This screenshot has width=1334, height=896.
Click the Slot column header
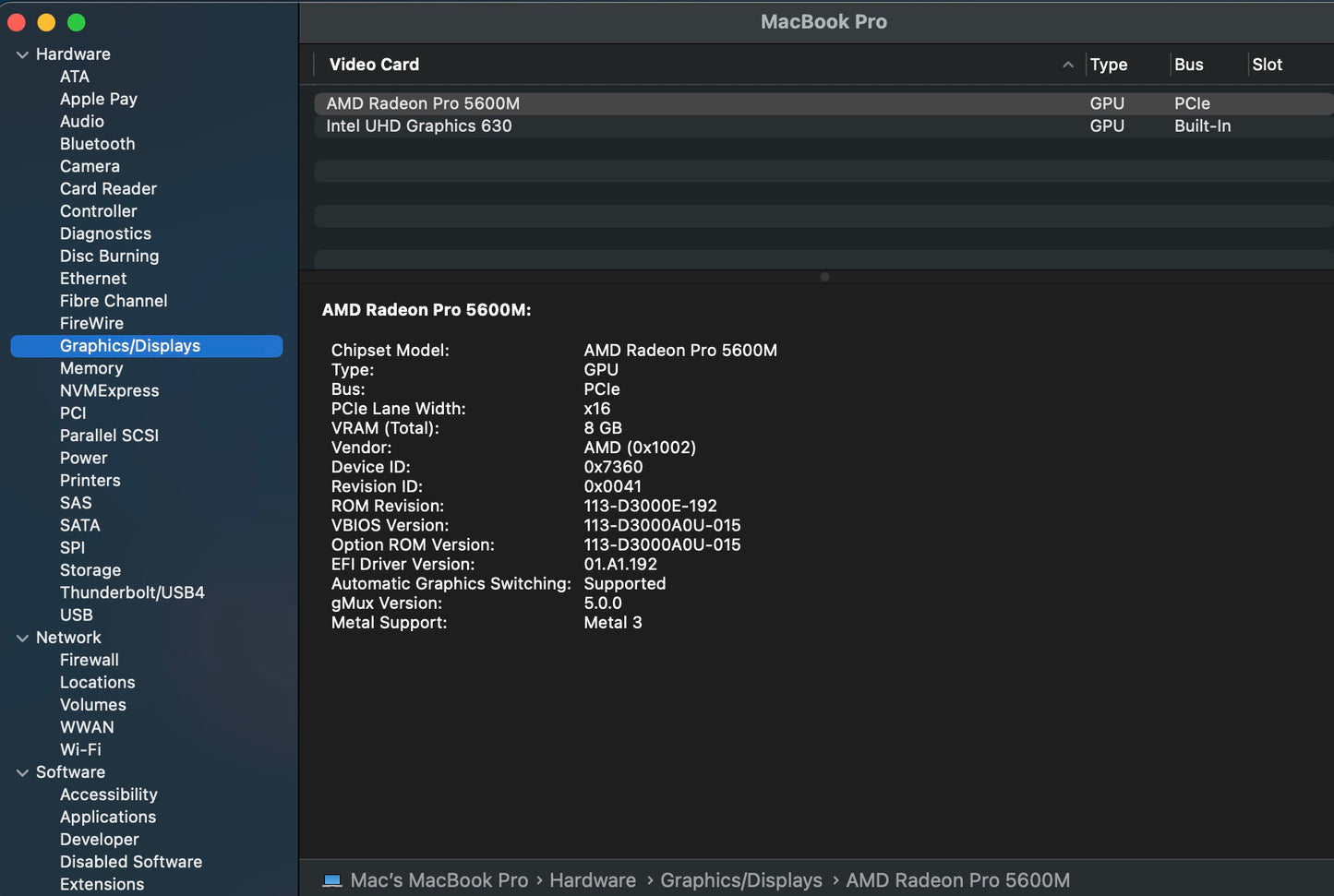click(1267, 65)
